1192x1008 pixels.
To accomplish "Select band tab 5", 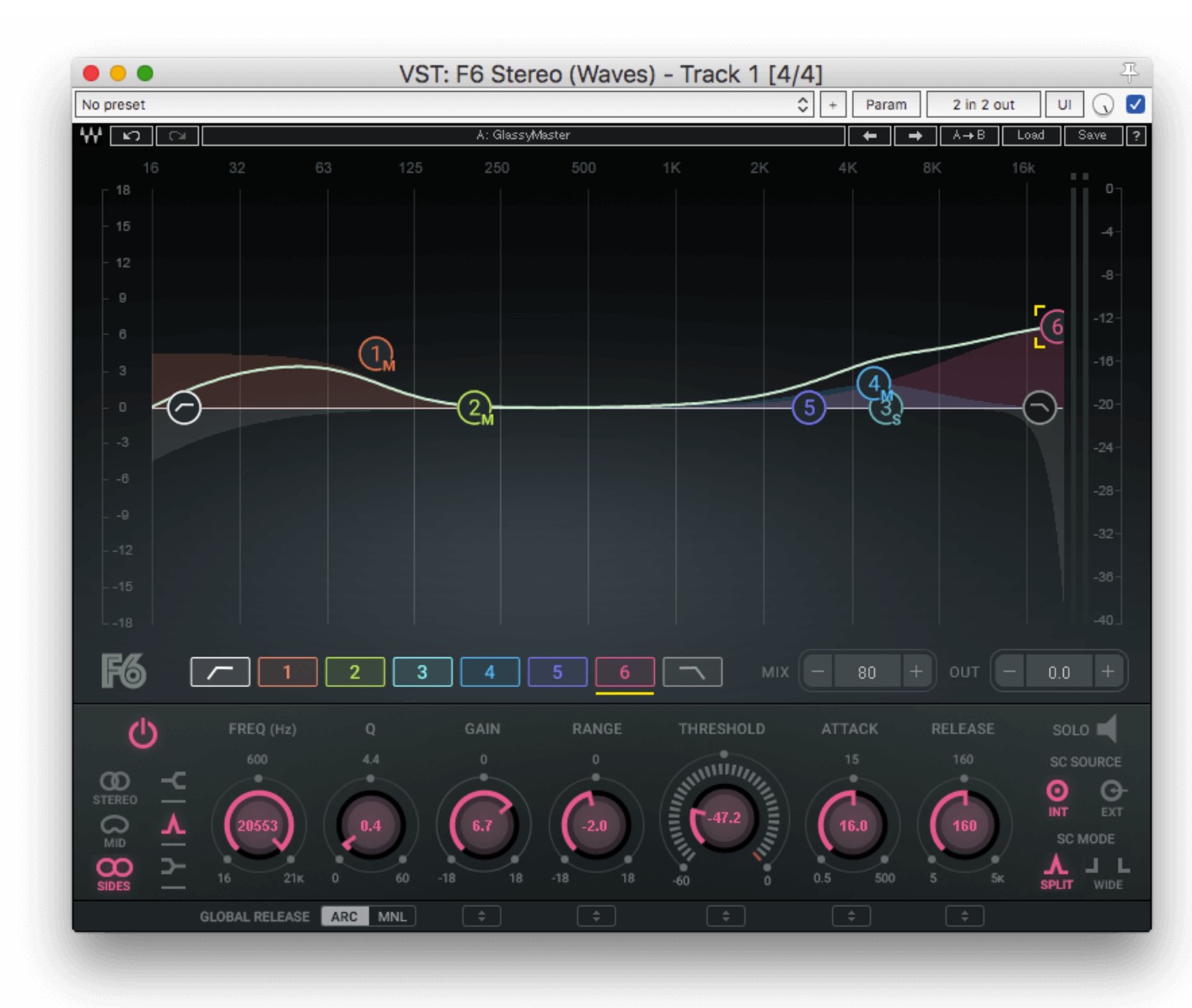I will tap(557, 672).
